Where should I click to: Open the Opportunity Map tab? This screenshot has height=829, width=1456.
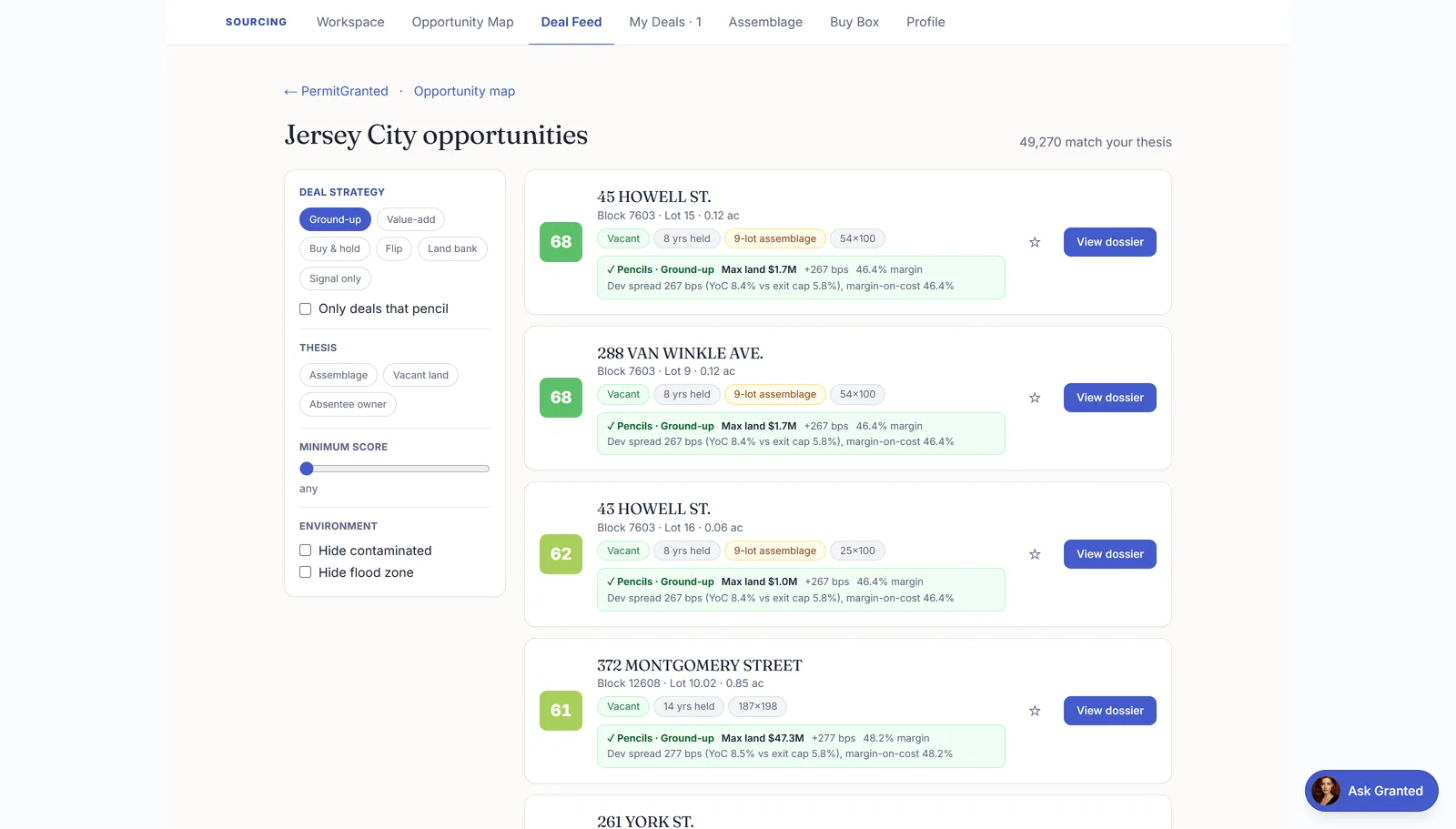pyautogui.click(x=462, y=22)
